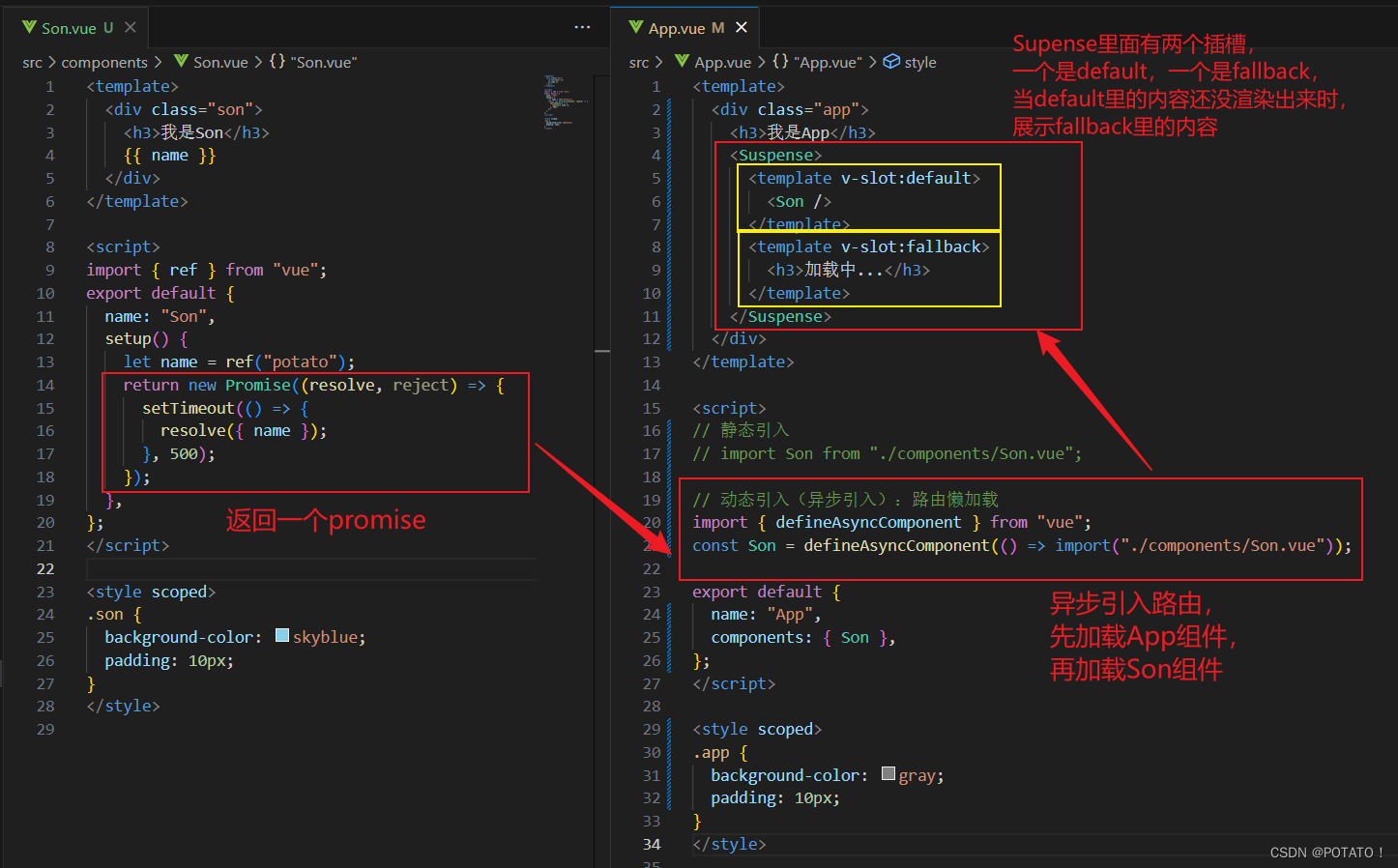Click the 'name: "App"' line
The image size is (1398, 868).
[766, 614]
